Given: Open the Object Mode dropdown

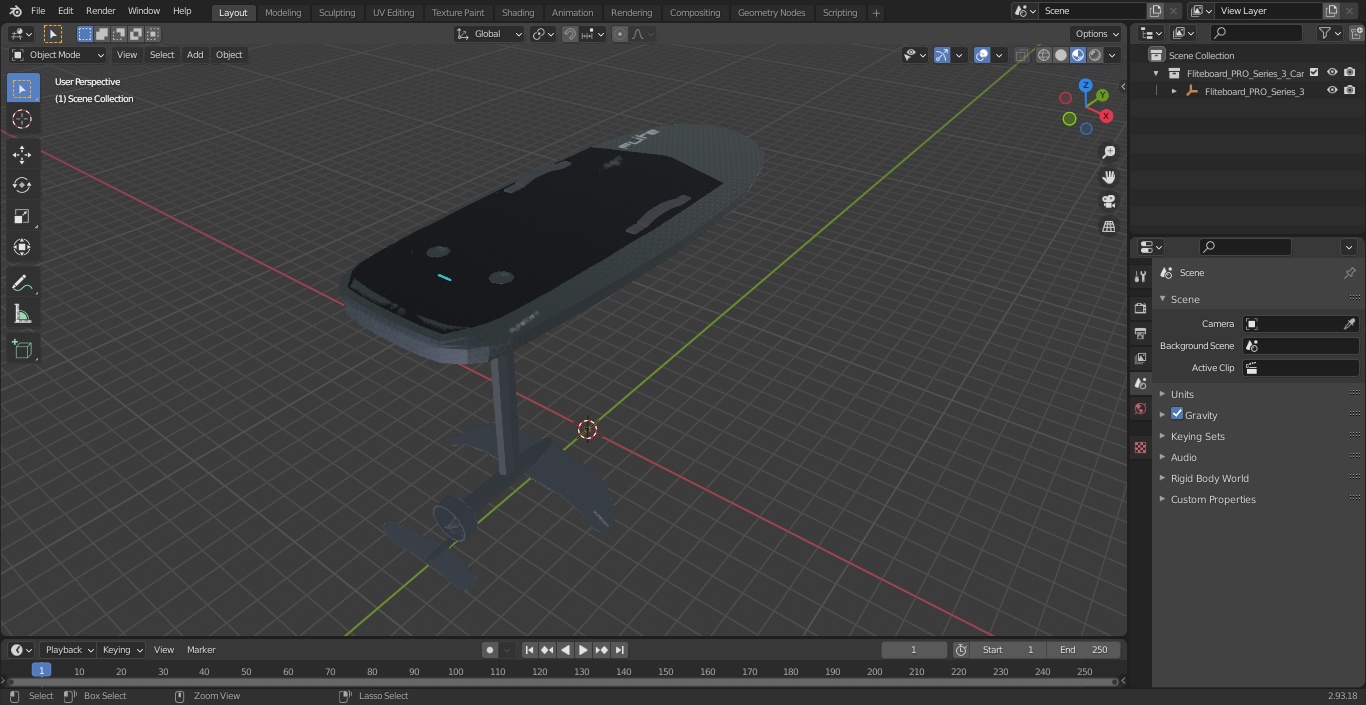Looking at the screenshot, I should (58, 55).
